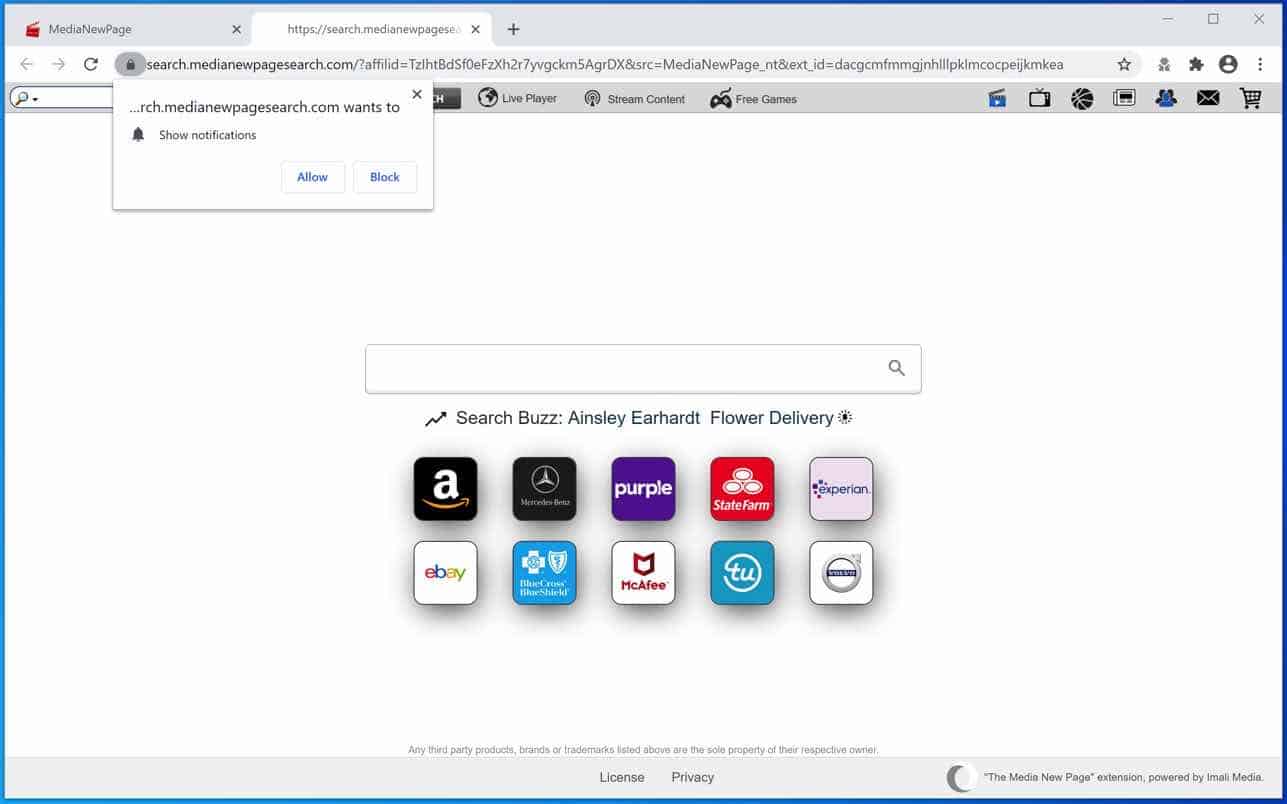This screenshot has width=1287, height=804.
Task: Open a new browser tab
Action: [x=513, y=29]
